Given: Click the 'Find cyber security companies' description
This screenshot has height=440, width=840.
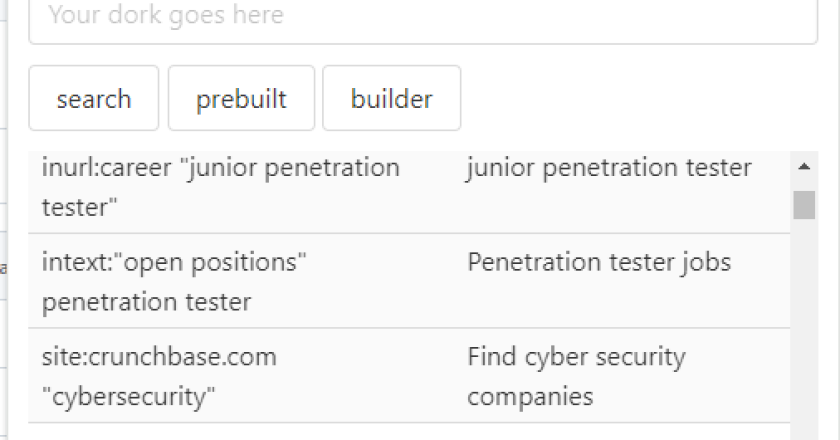Looking at the screenshot, I should (x=575, y=375).
